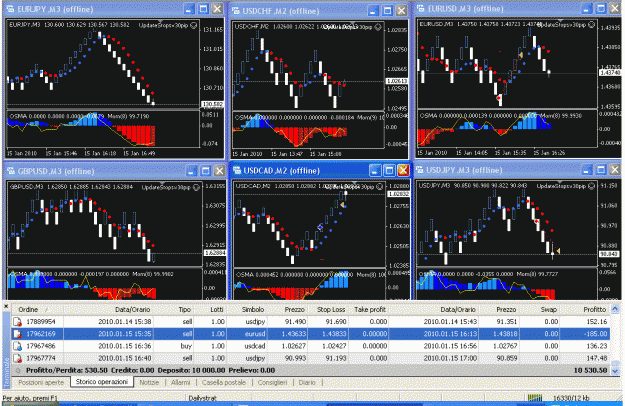This screenshot has height=406, width=625.
Task: Maximize the EURJPY,M3 chart window
Action: point(203,9)
